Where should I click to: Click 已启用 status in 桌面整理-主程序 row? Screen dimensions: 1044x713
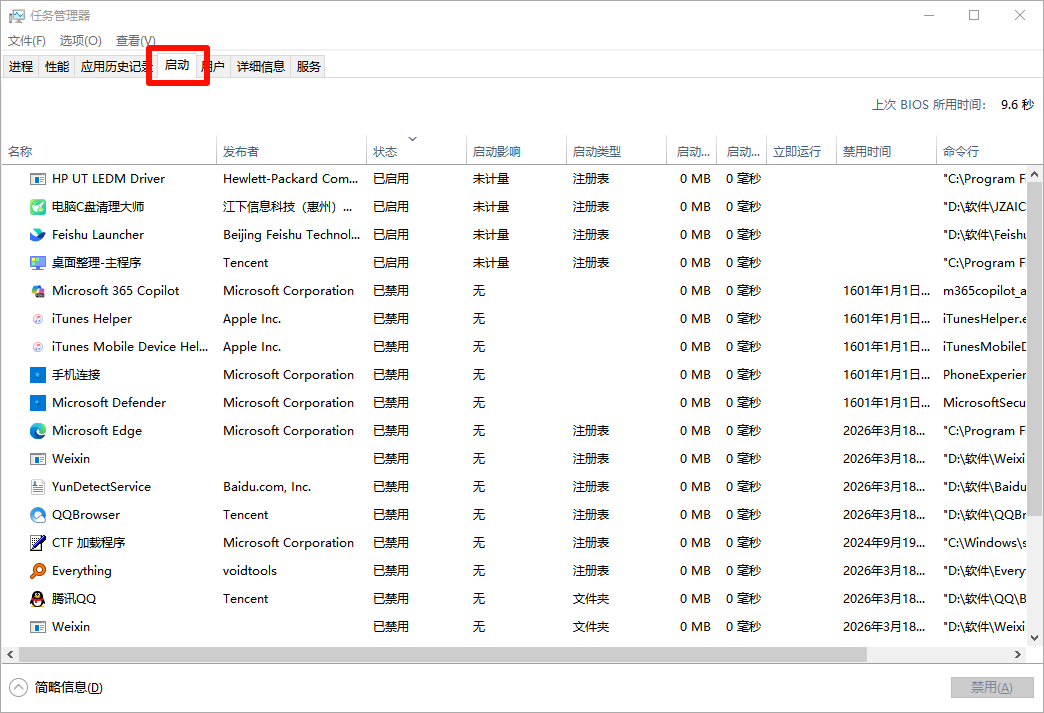[x=391, y=263]
